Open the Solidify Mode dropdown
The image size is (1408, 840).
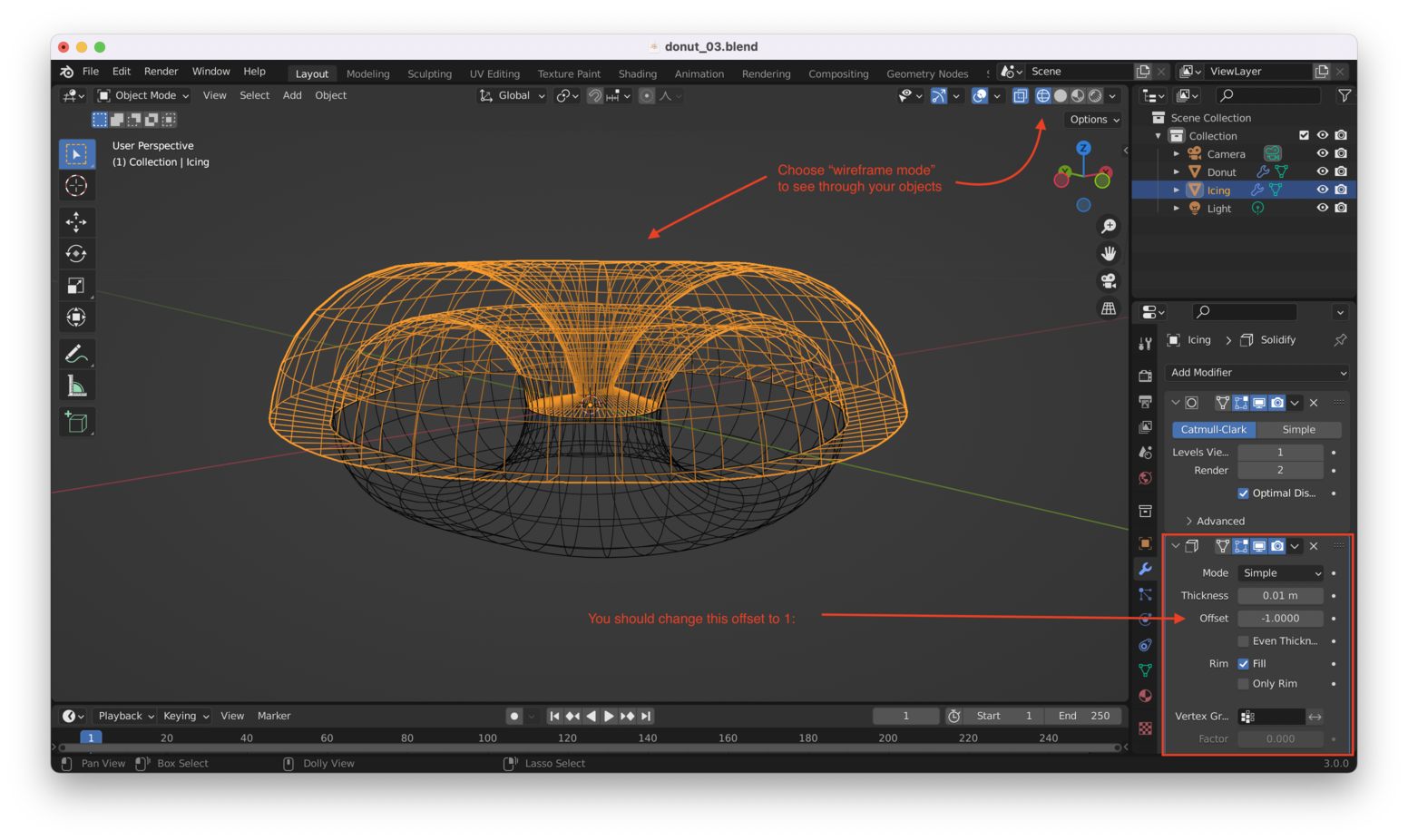coord(1280,573)
